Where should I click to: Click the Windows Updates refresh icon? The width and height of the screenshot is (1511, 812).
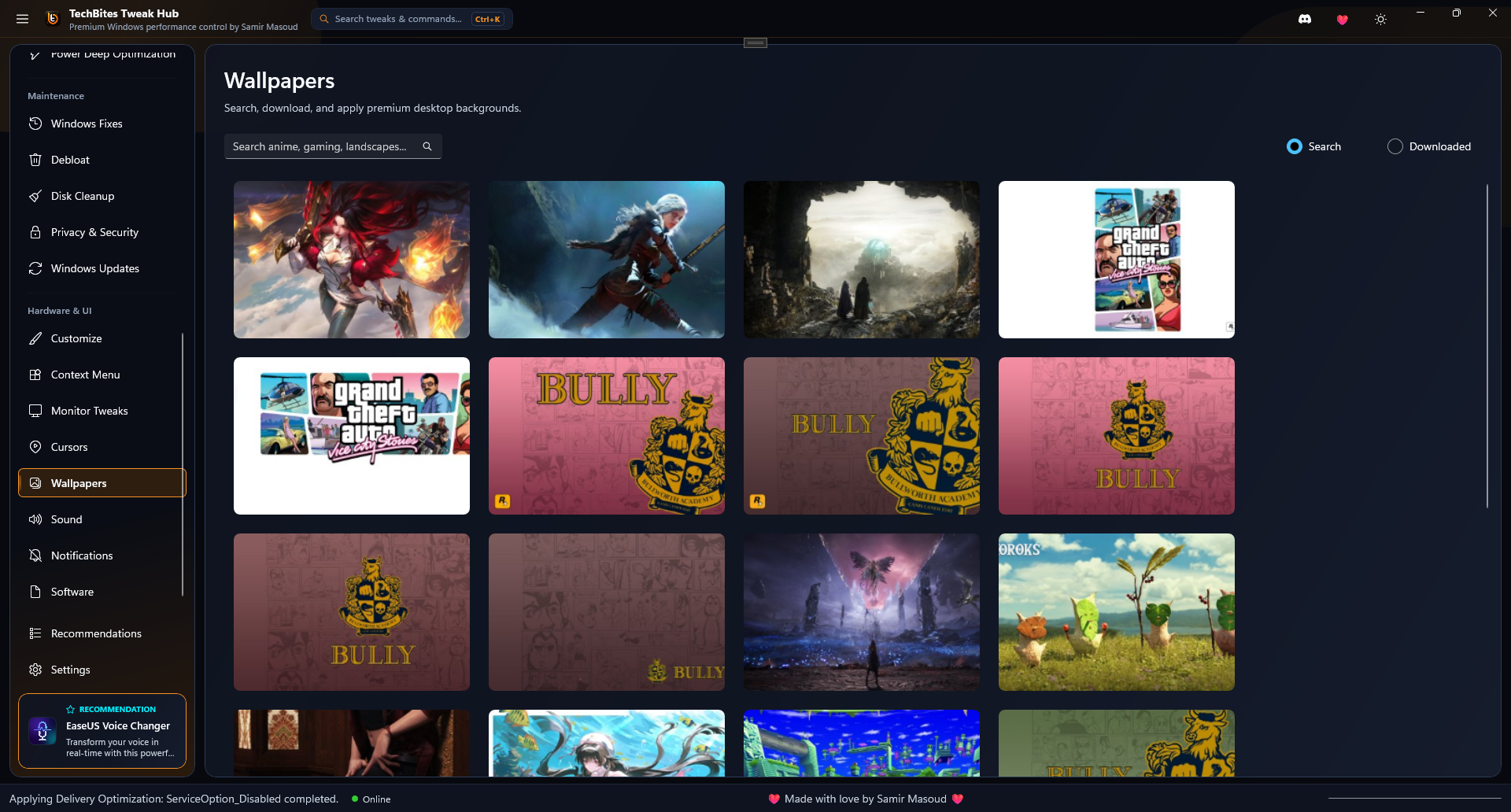pos(35,268)
